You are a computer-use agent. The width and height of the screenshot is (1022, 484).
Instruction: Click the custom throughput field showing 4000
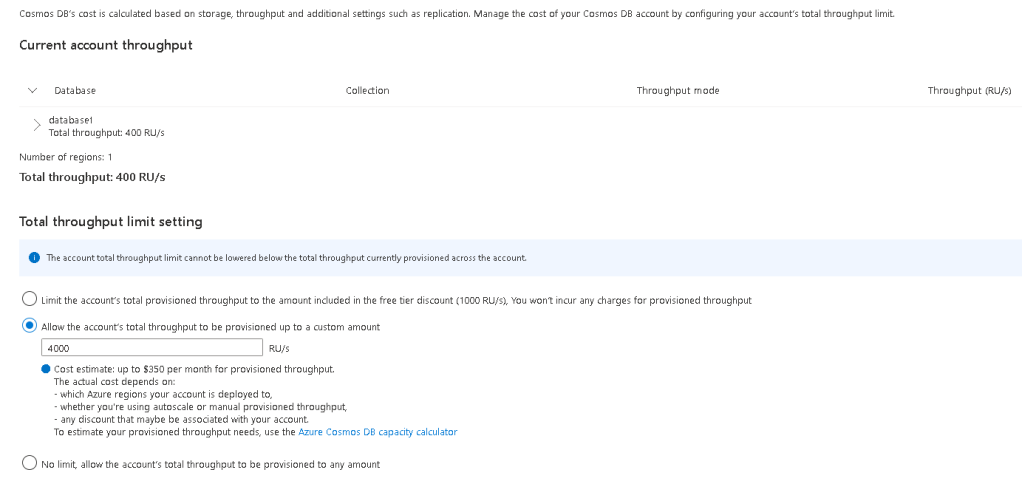tap(152, 348)
